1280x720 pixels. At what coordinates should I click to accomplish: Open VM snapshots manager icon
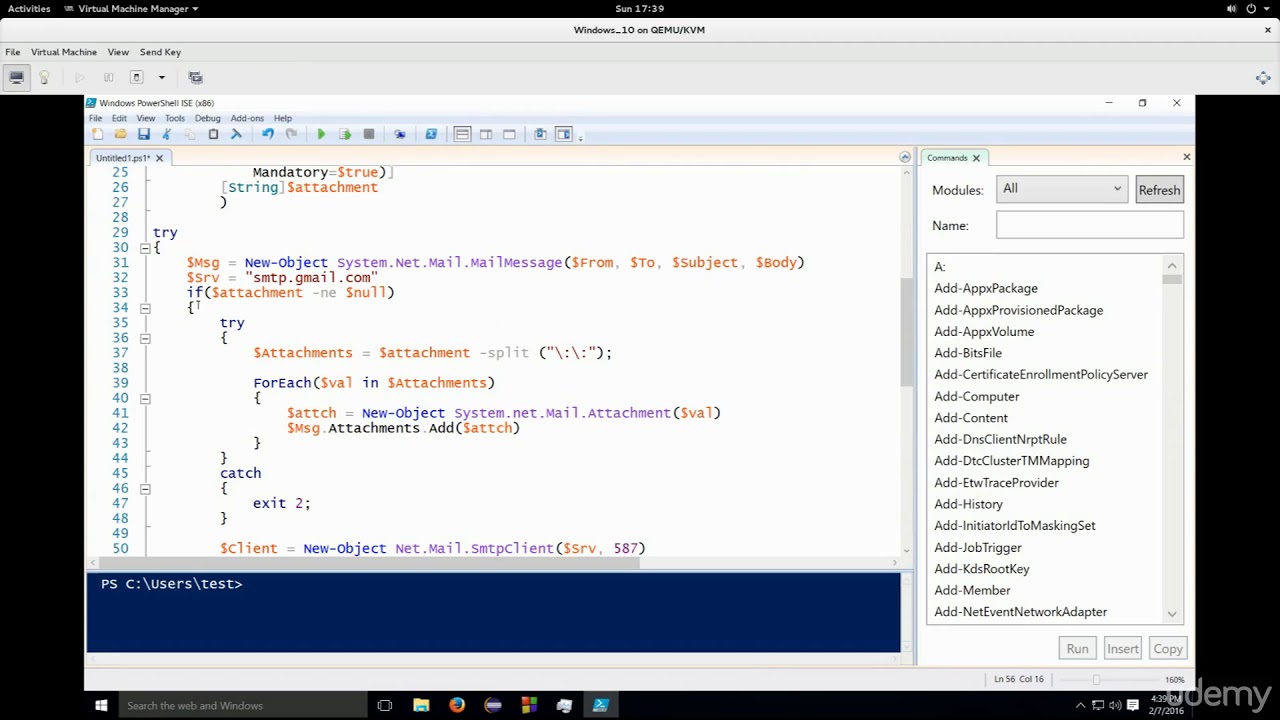pos(195,77)
